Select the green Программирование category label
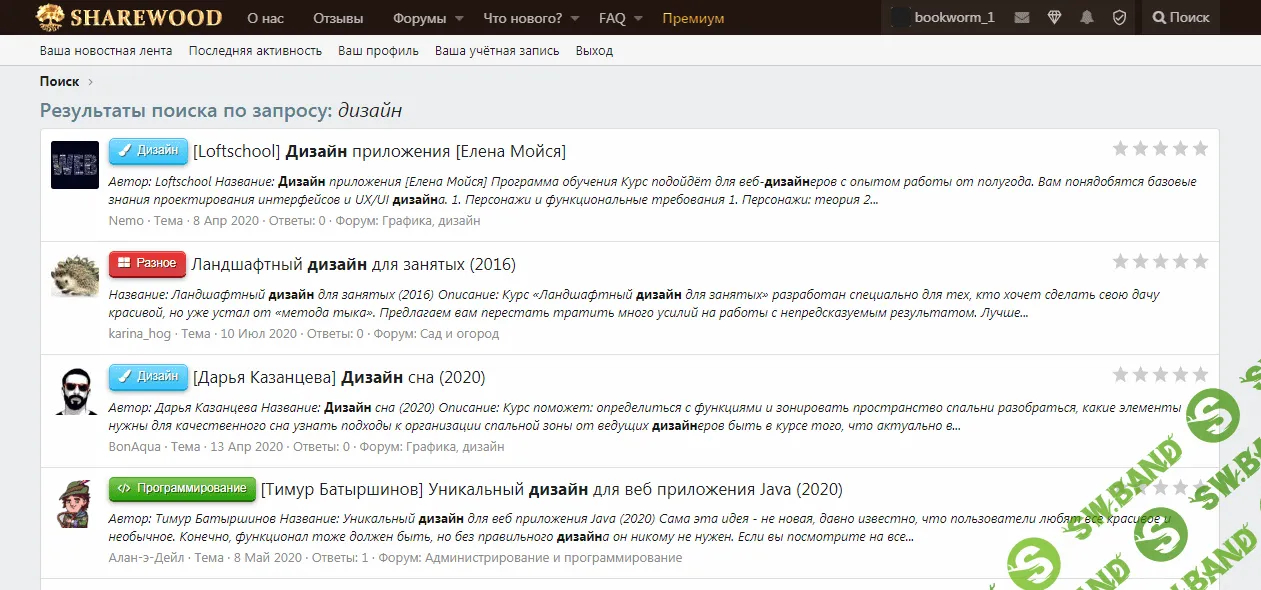Viewport: 1261px width, 590px height. pyautogui.click(x=182, y=489)
